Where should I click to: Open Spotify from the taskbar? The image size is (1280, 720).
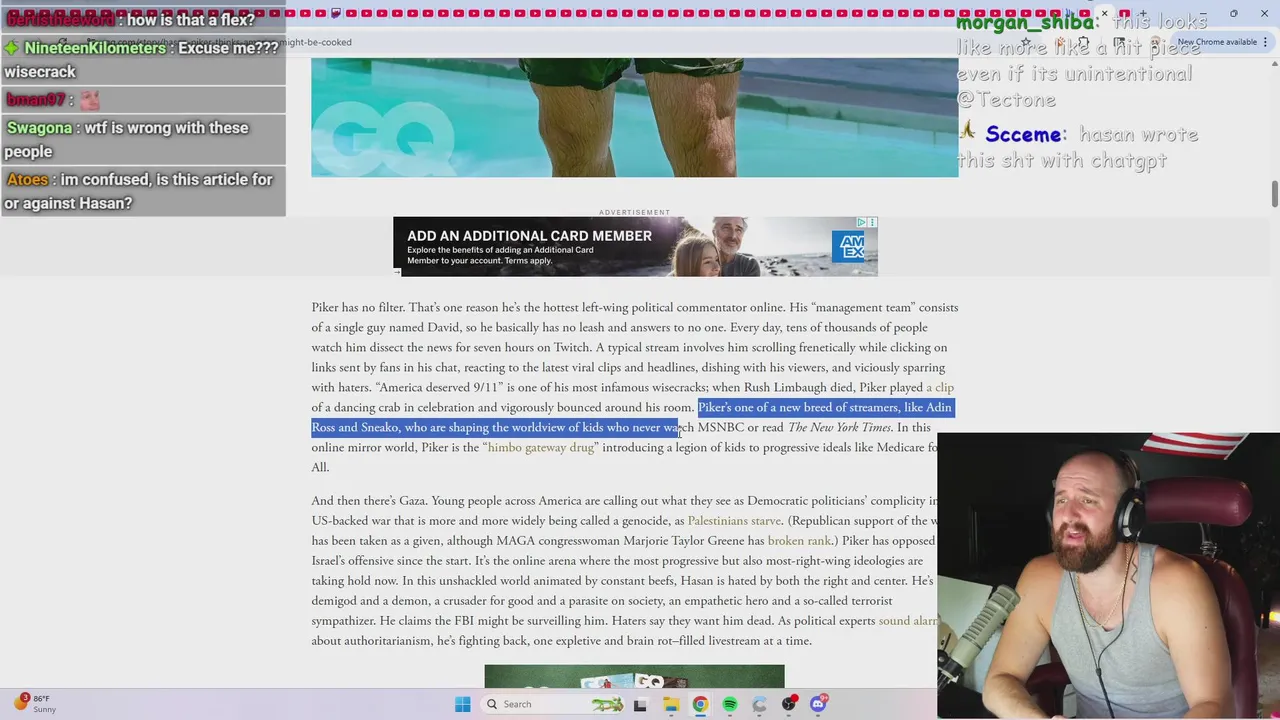tap(730, 704)
